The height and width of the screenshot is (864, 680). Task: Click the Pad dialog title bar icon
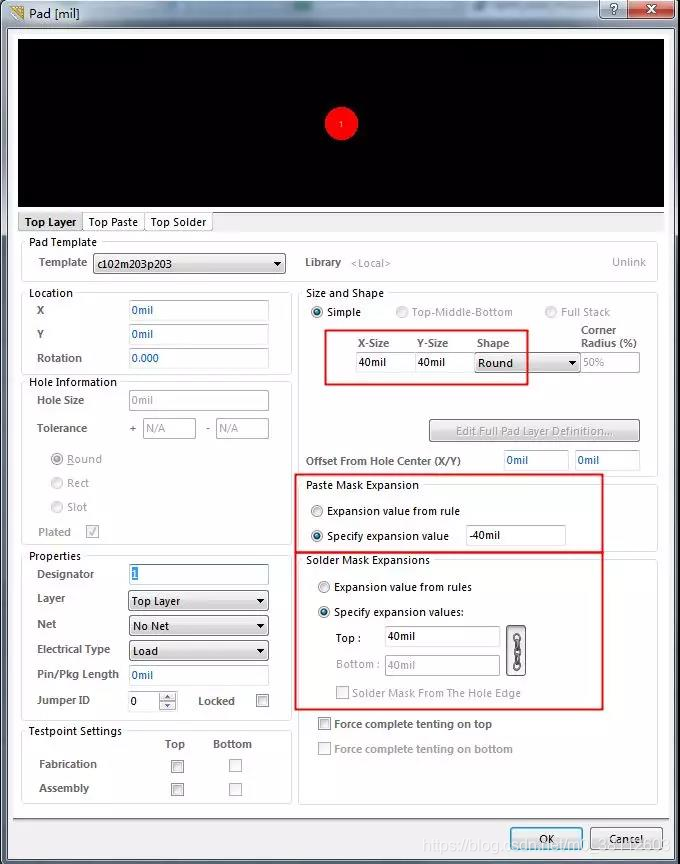click(x=17, y=12)
